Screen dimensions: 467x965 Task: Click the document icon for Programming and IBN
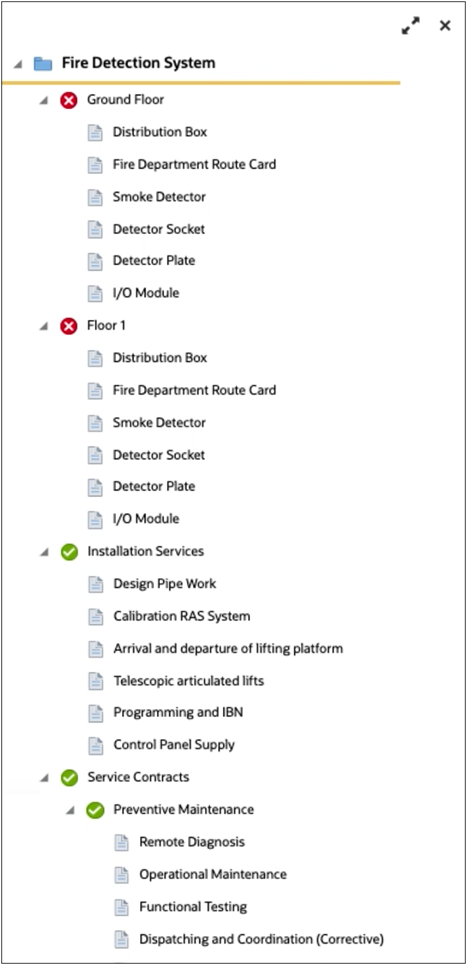[95, 713]
